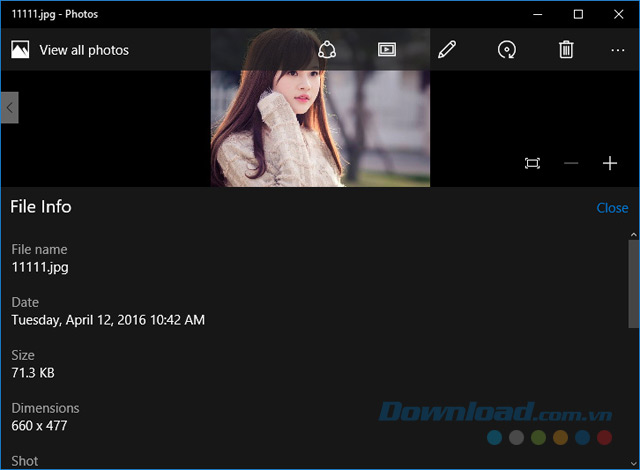
Task: Click the file name value 11111.jpg
Action: tap(40, 267)
